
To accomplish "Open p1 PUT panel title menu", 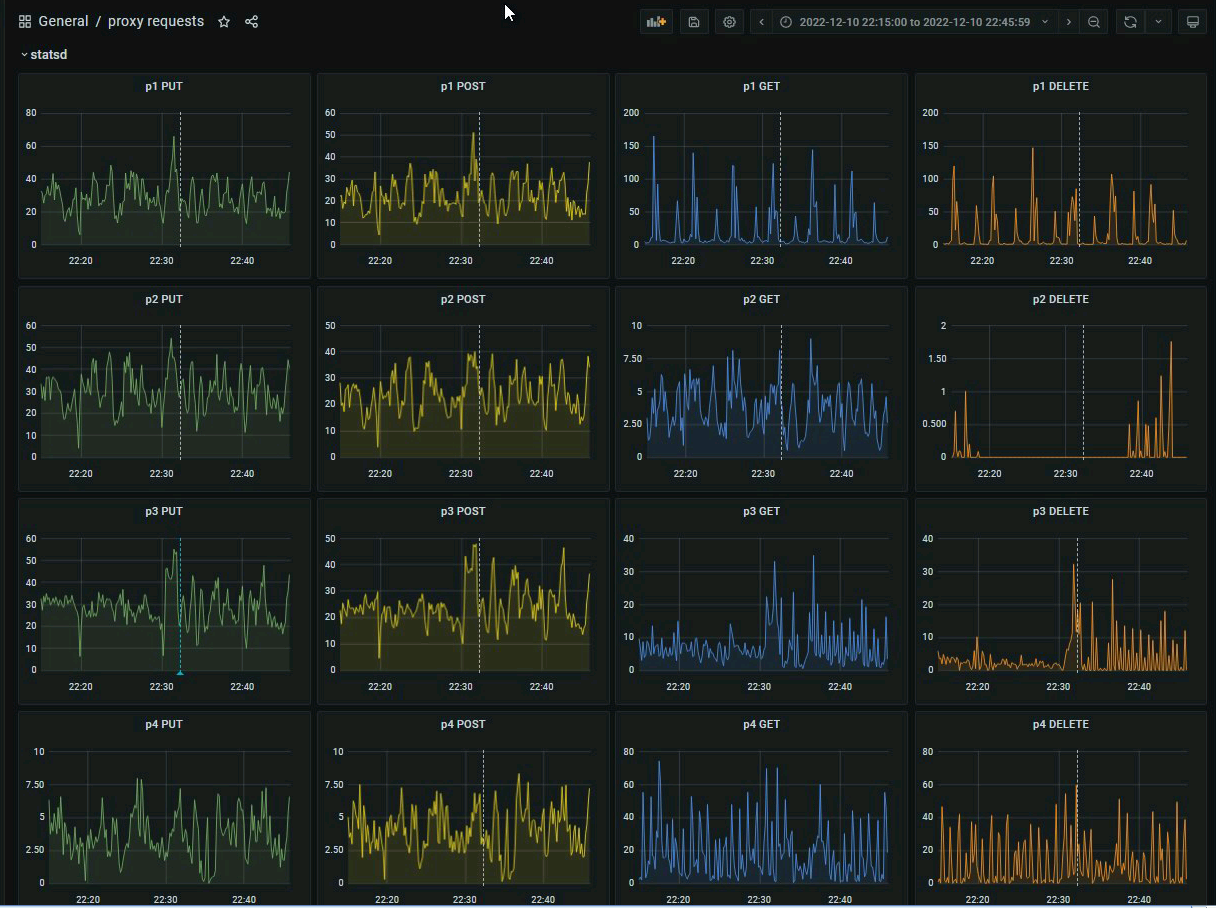I will [x=164, y=86].
